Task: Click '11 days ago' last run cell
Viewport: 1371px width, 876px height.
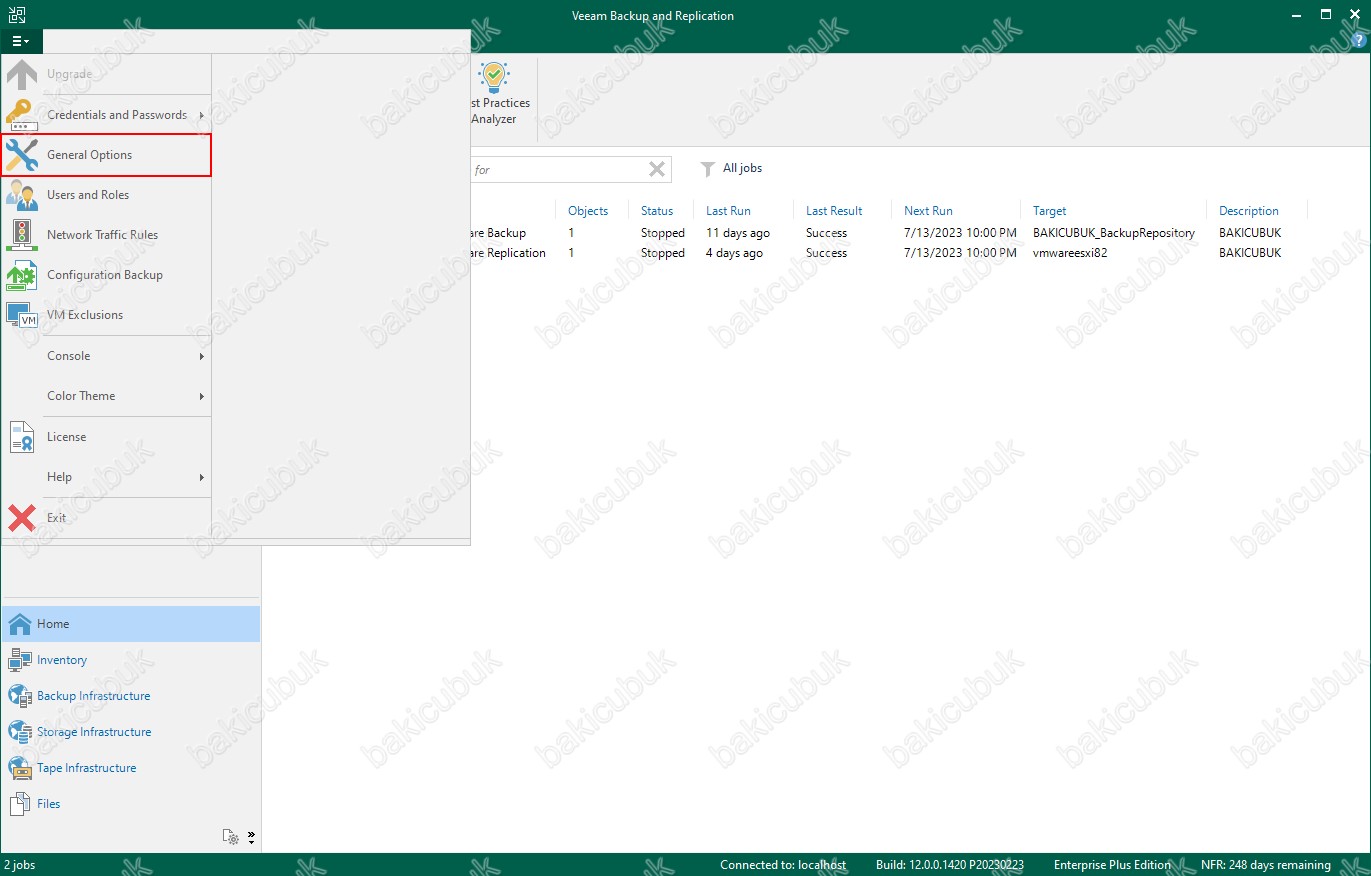Action: click(x=738, y=233)
